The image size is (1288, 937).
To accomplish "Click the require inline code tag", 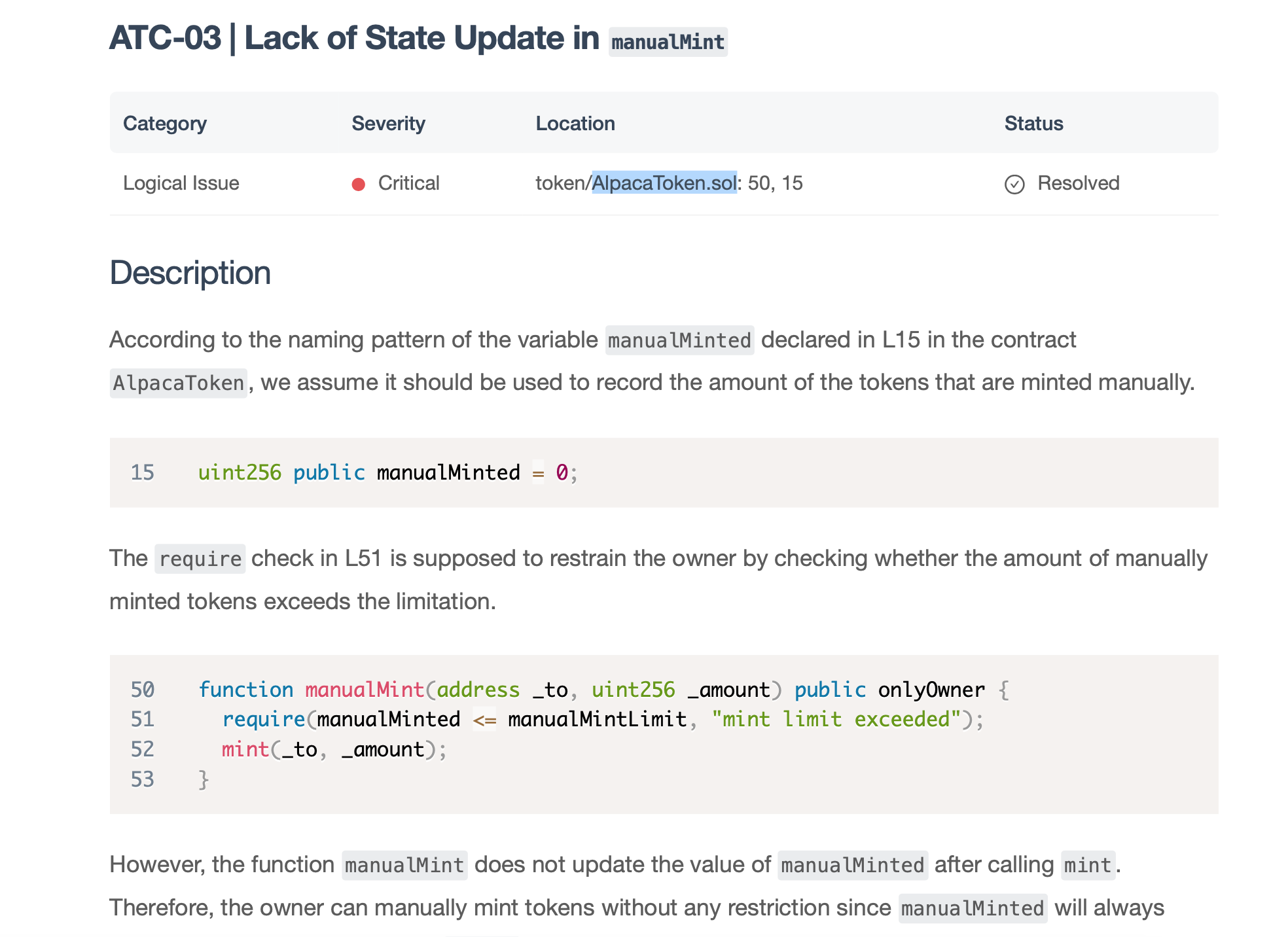I will click(200, 559).
